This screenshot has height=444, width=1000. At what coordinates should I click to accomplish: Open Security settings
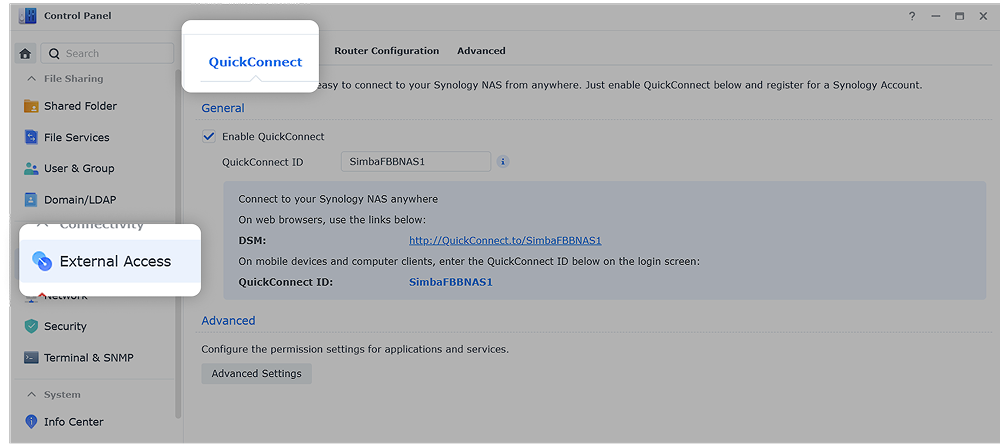pos(65,326)
